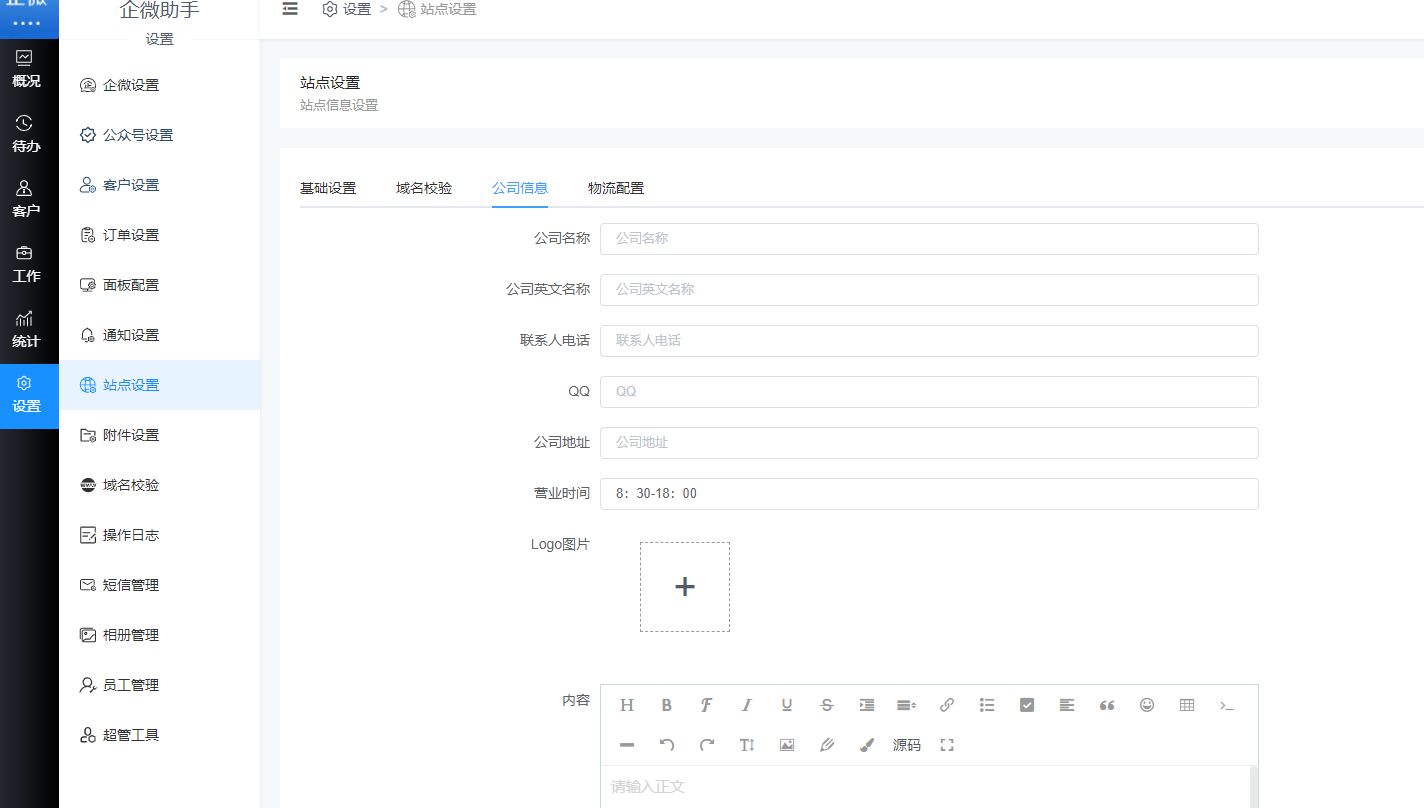Open the line height tool
Viewport: 1424px width, 808px height.
pyautogui.click(x=907, y=705)
